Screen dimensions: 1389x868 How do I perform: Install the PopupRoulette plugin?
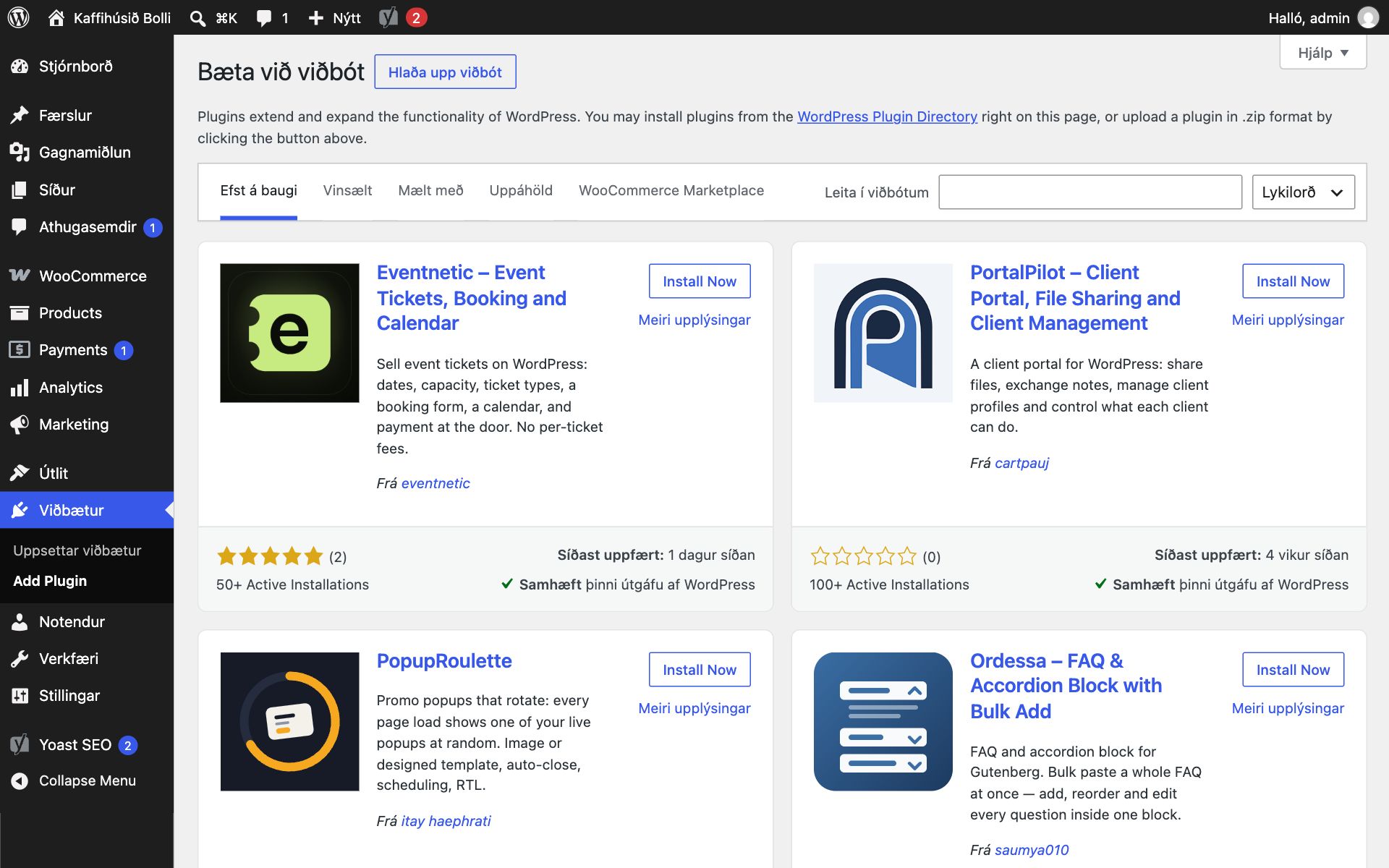[x=700, y=670]
